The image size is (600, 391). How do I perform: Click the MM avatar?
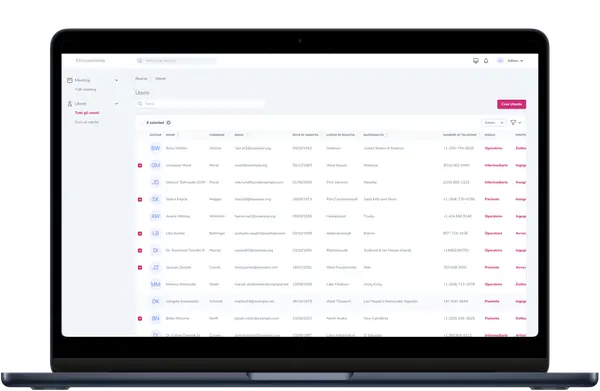pos(155,284)
